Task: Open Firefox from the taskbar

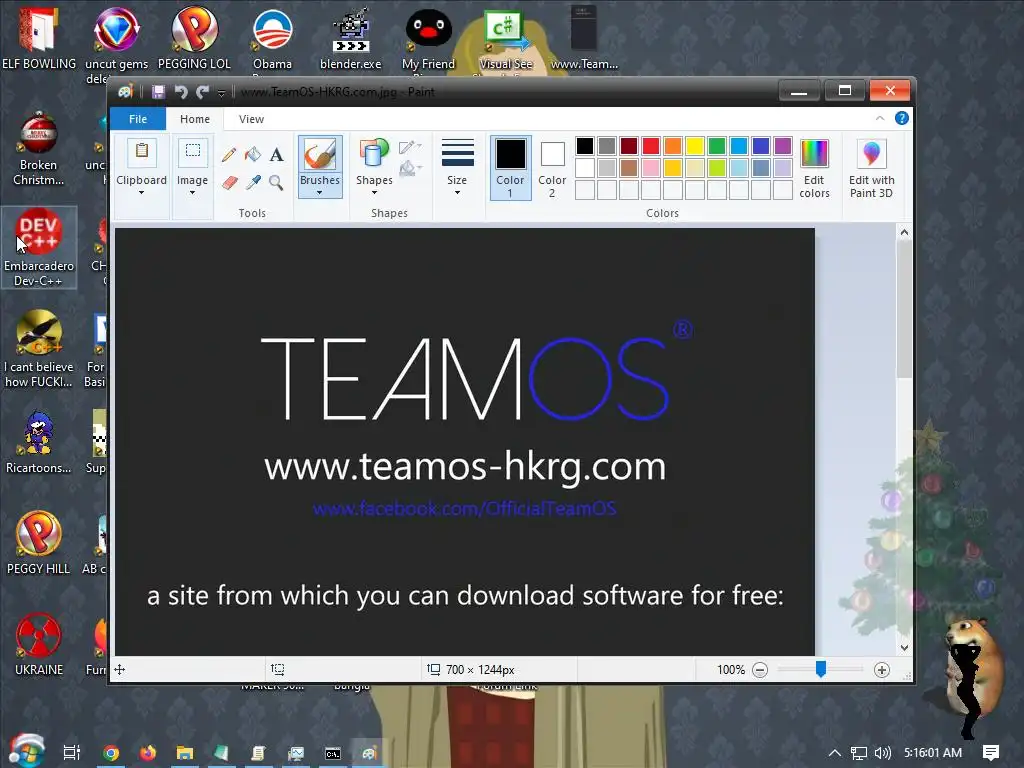Action: pos(148,753)
